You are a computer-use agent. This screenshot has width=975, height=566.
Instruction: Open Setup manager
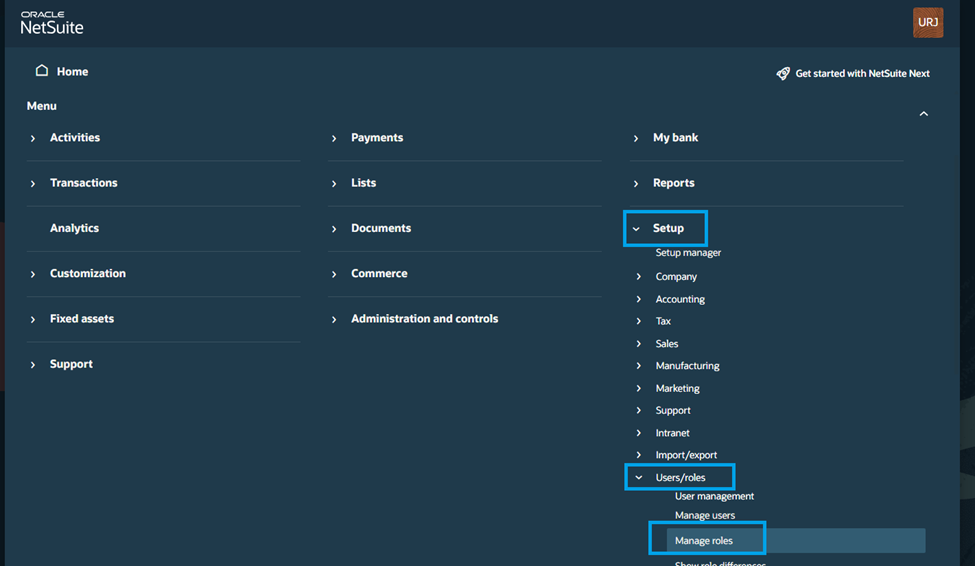point(688,253)
